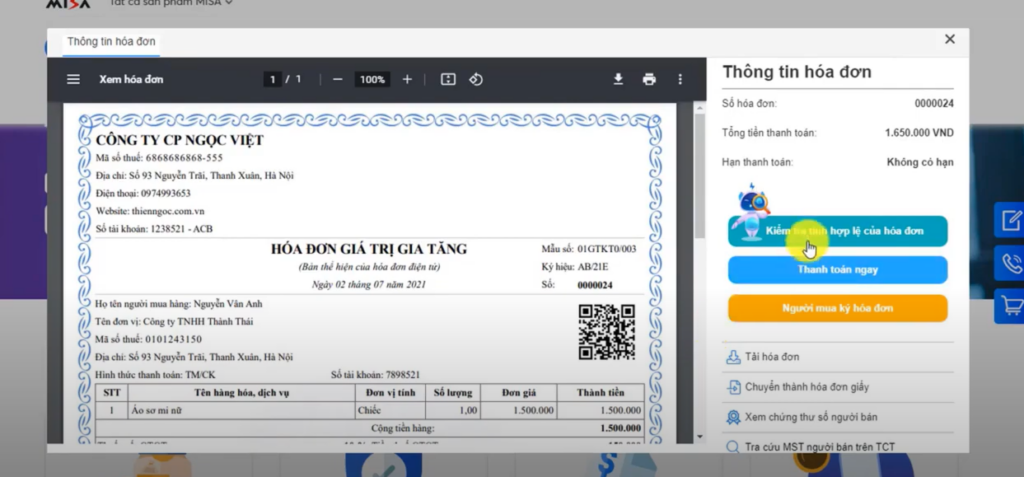Click buyer name Nguyễn Vân Anh
The height and width of the screenshot is (477, 1024).
pos(228,304)
